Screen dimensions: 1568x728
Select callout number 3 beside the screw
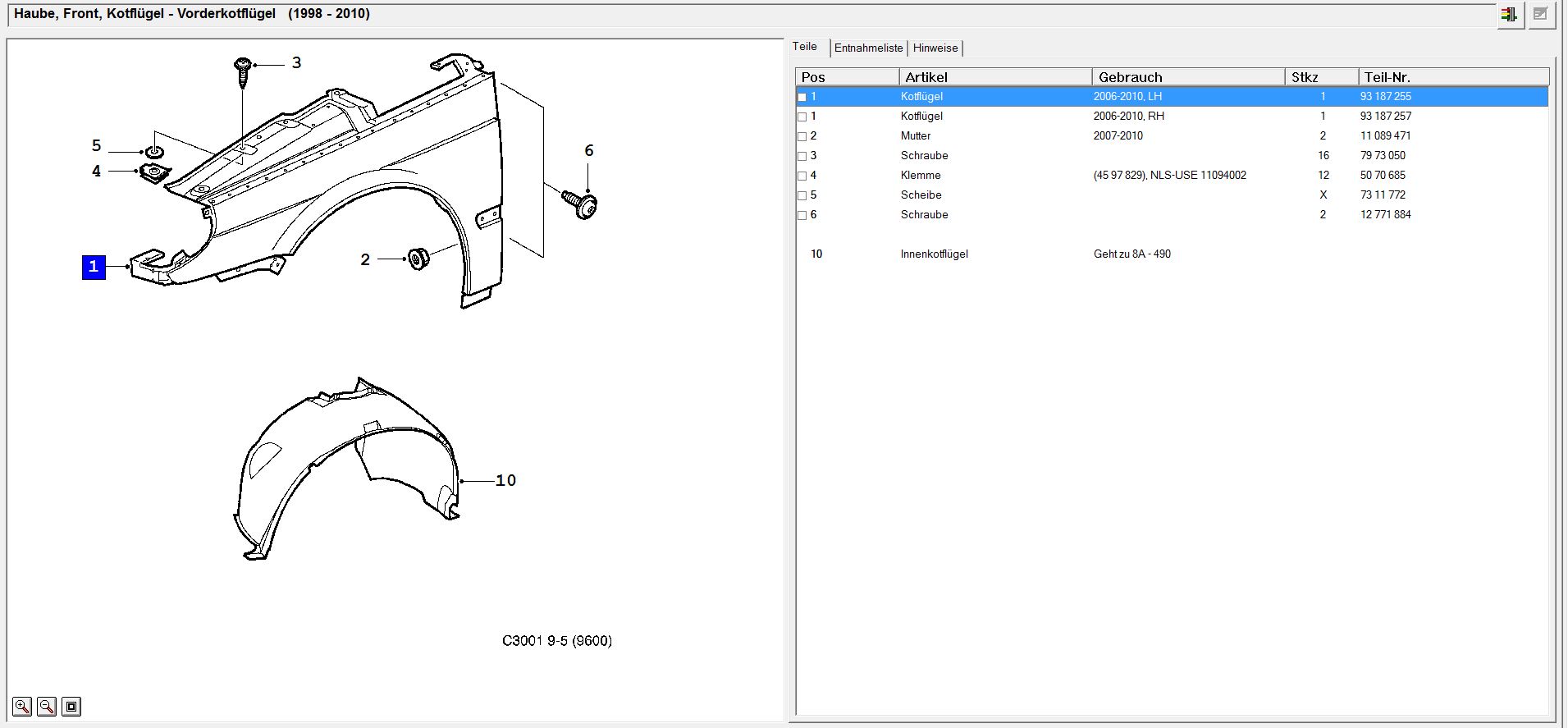[x=296, y=62]
